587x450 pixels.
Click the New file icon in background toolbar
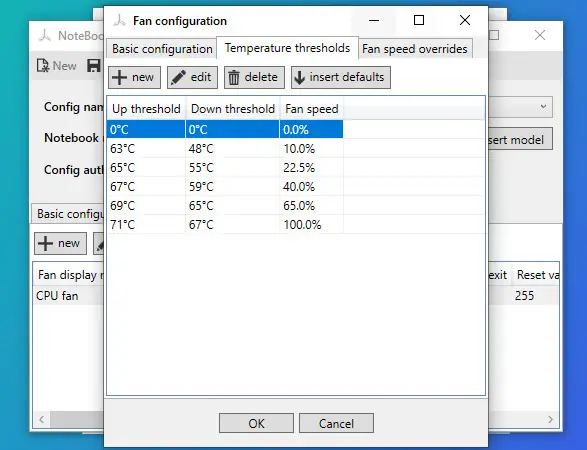57,66
